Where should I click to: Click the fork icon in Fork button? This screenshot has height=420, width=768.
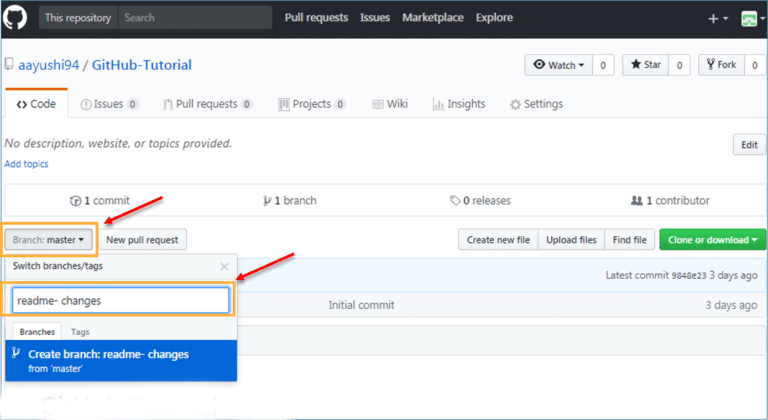tap(711, 64)
